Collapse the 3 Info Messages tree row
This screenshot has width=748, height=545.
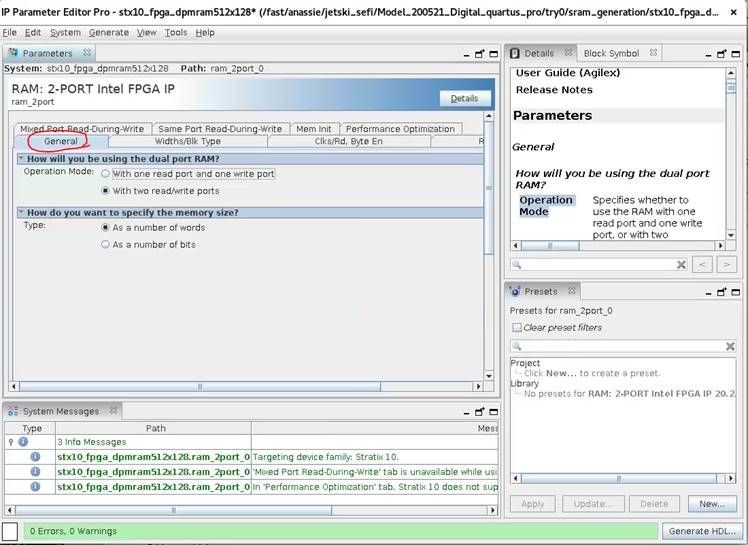[11, 442]
